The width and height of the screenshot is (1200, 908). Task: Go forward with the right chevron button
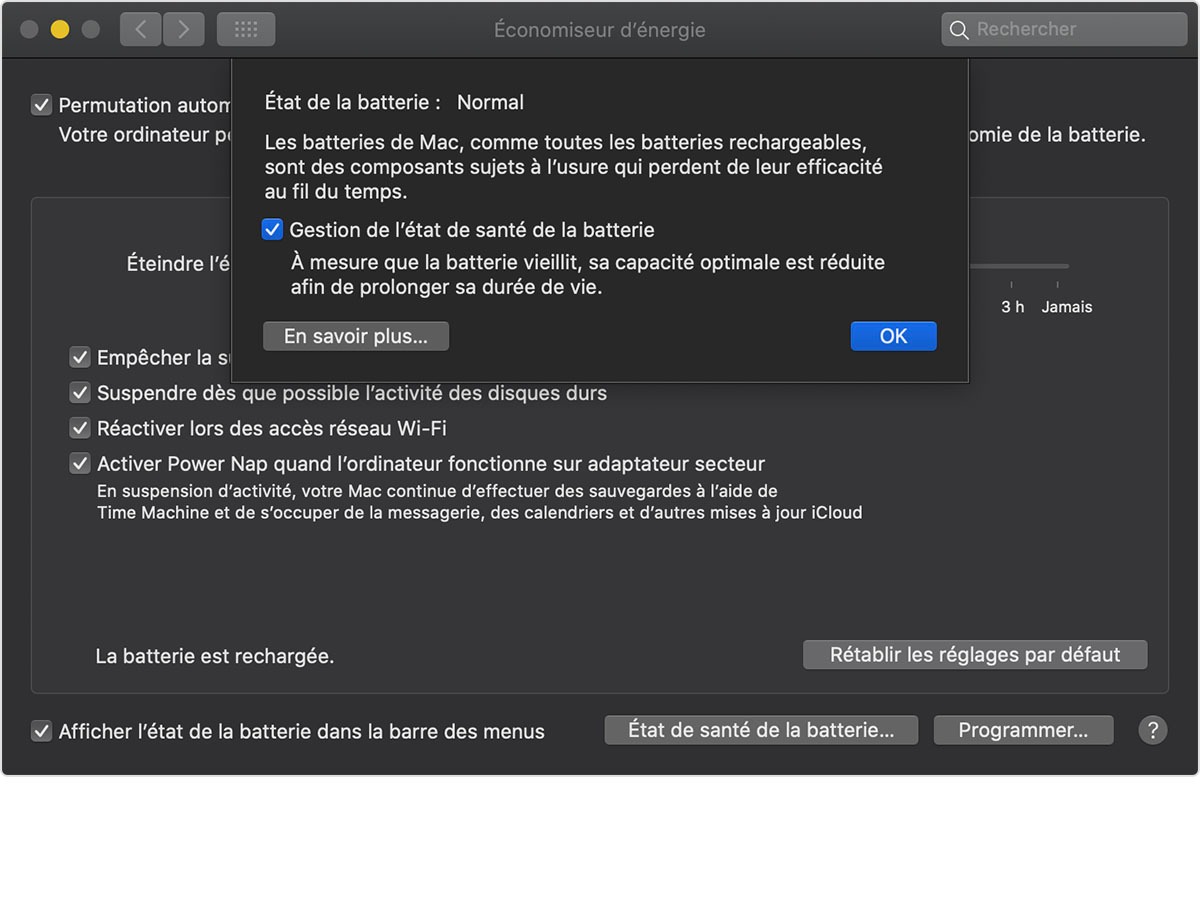point(183,29)
